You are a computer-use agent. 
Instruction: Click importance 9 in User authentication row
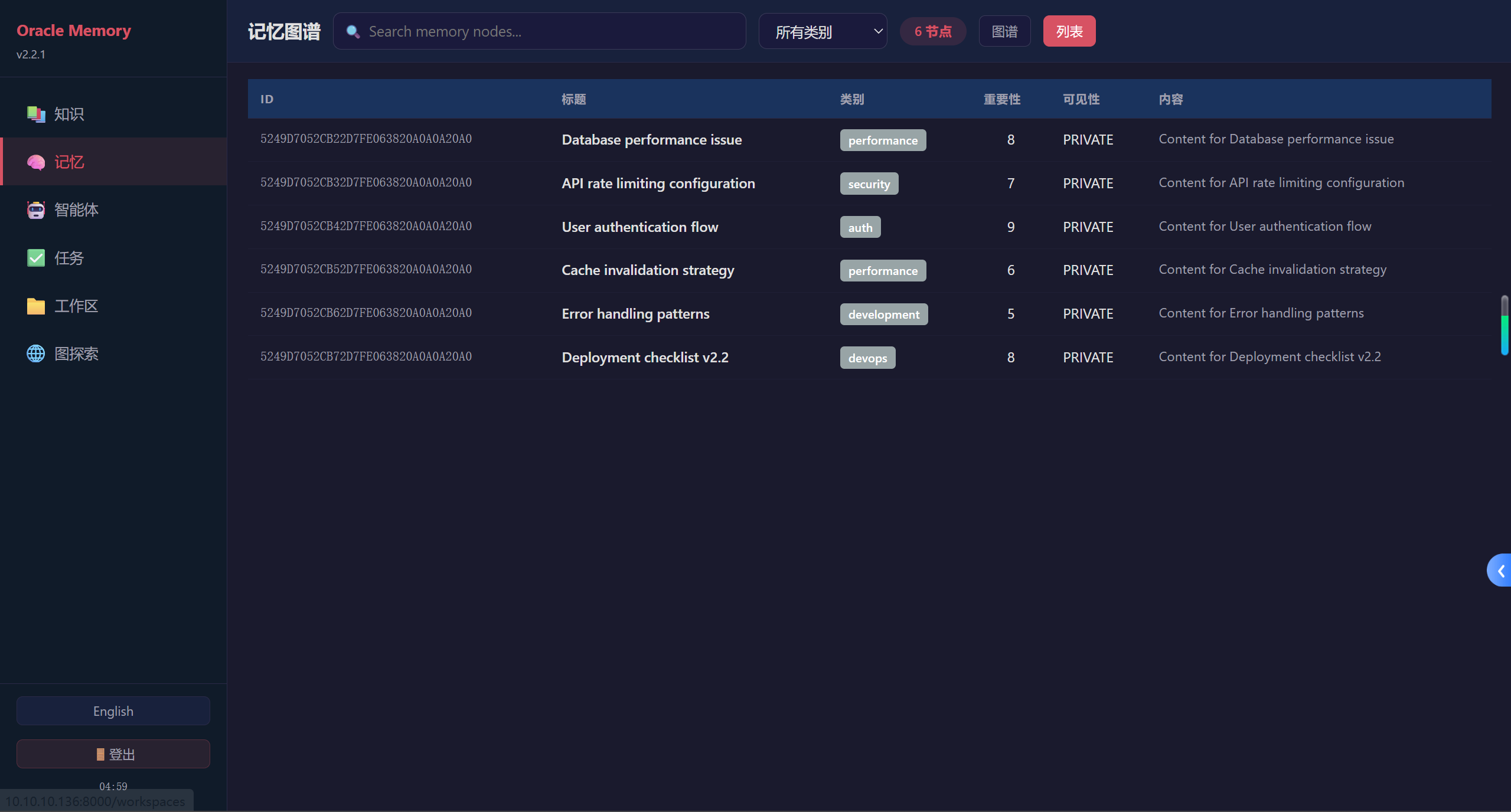point(1011,227)
